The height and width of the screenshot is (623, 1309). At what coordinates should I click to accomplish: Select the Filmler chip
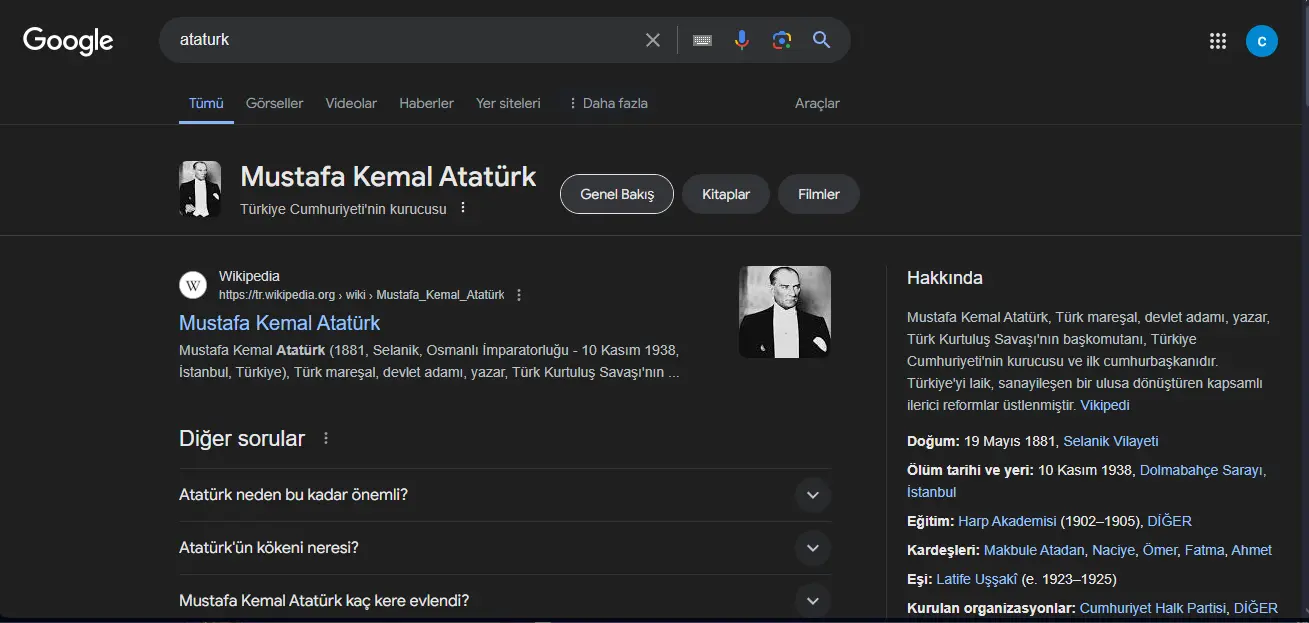point(819,194)
